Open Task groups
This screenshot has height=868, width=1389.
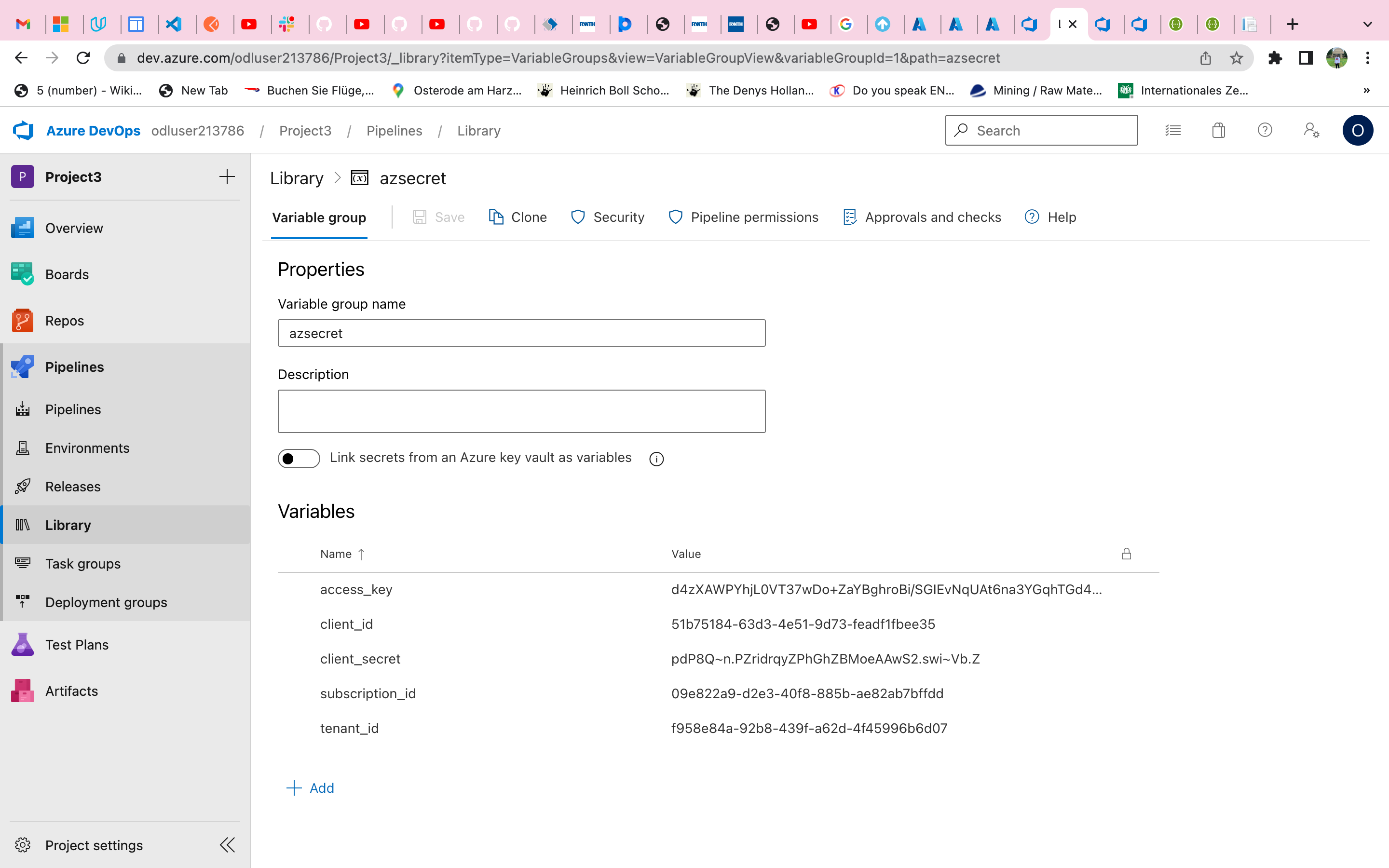coord(82,563)
